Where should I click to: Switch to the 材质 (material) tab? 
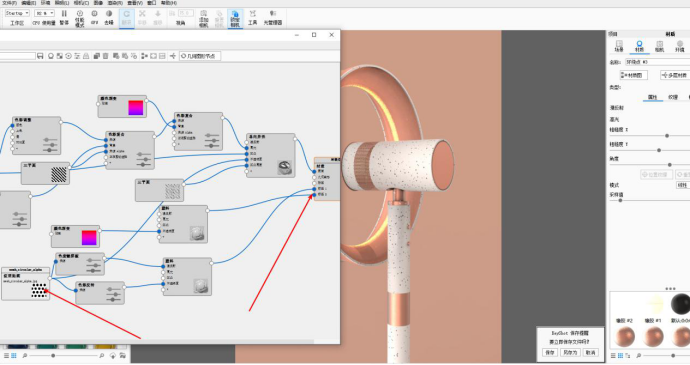point(639,46)
